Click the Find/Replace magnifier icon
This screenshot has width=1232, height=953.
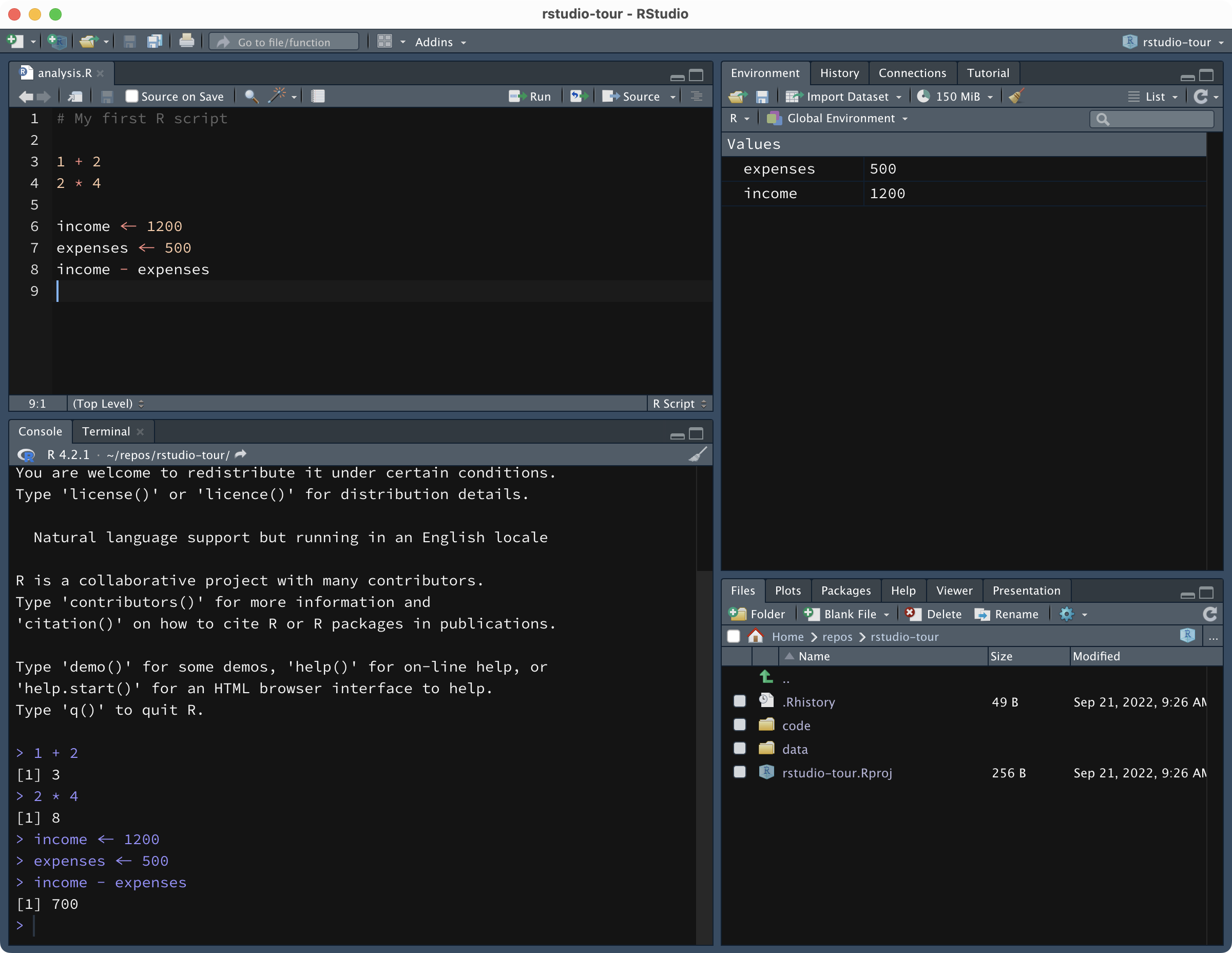pyautogui.click(x=252, y=97)
